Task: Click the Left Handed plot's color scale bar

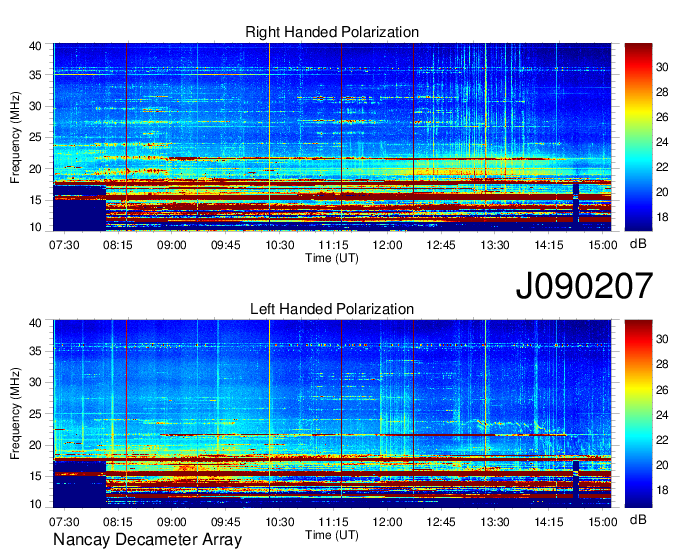Action: tap(638, 414)
